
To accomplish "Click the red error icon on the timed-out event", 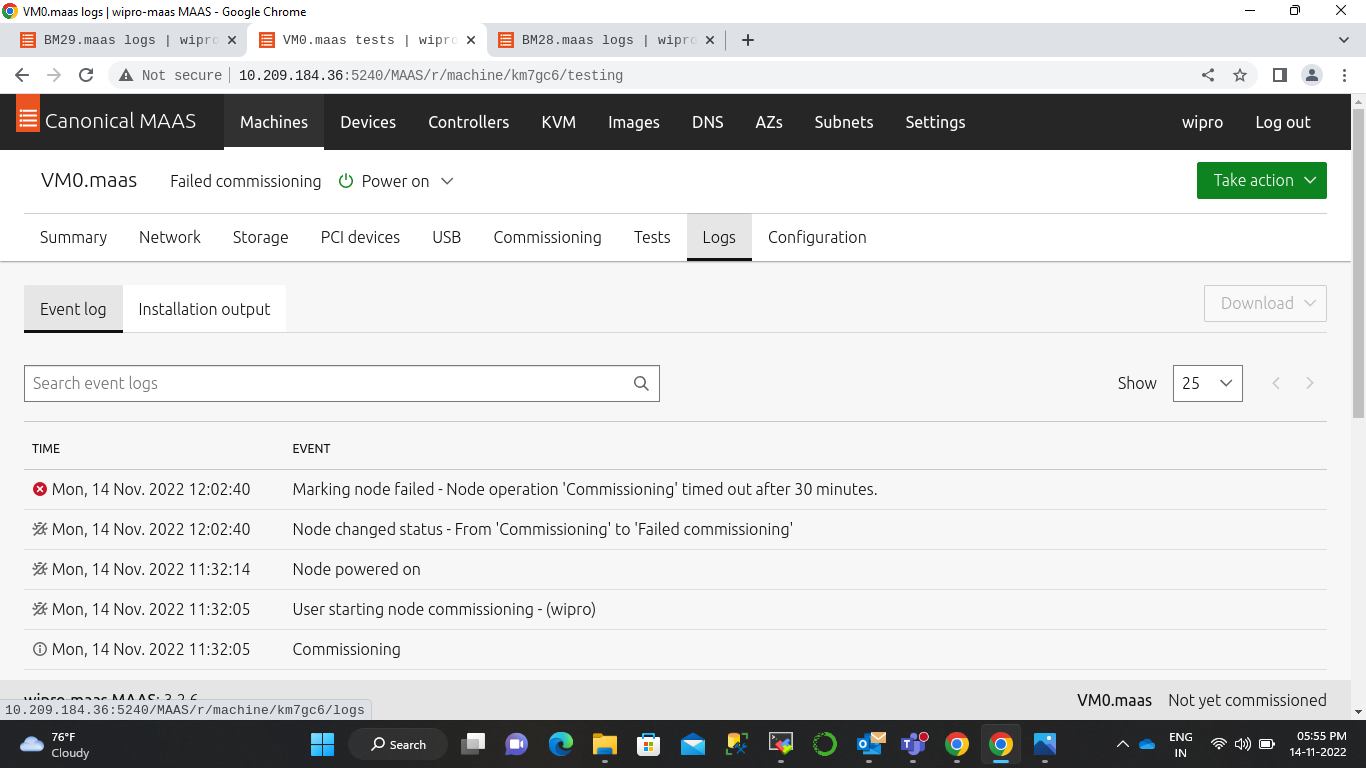I will [40, 489].
